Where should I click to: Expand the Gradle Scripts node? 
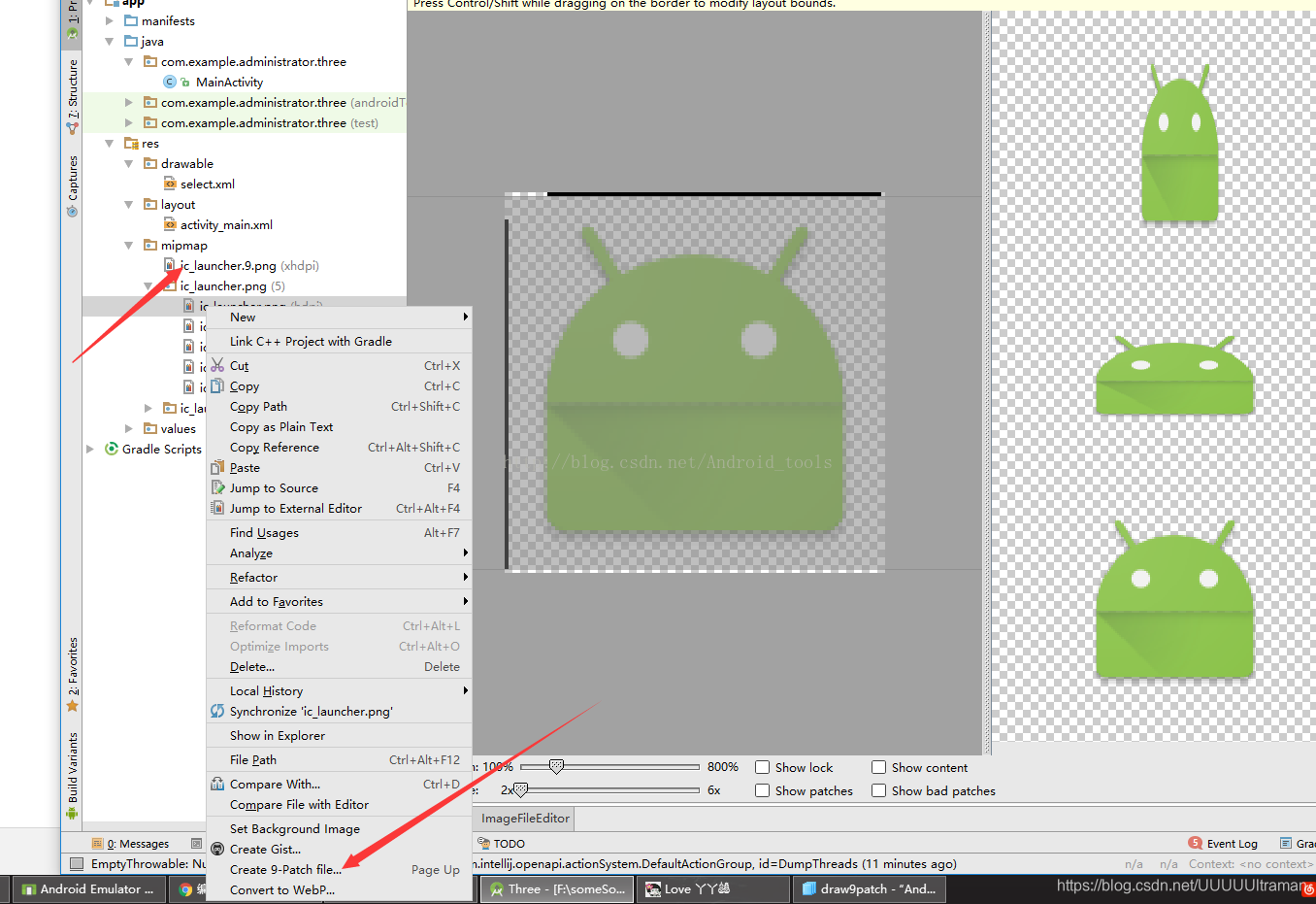90,449
